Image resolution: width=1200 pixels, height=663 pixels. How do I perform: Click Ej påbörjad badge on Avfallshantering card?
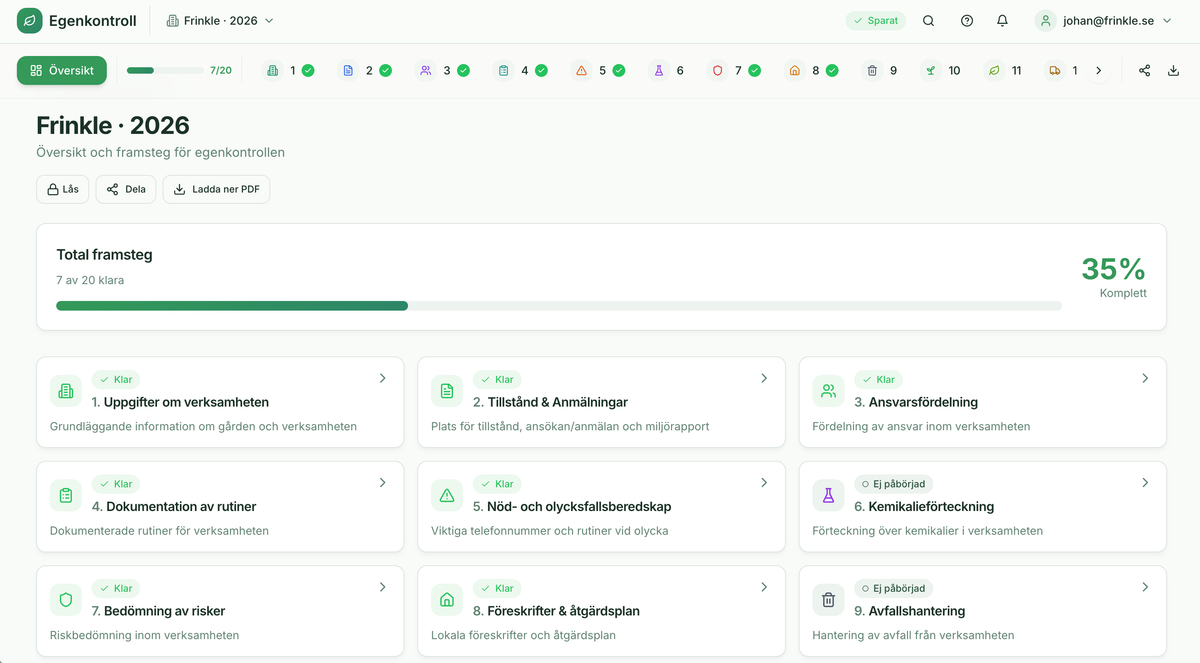893,588
